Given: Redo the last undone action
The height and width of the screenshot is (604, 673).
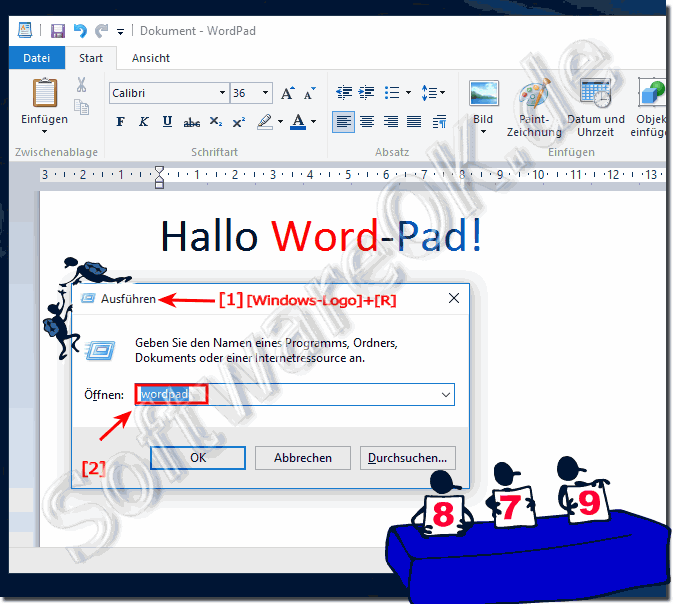Looking at the screenshot, I should click(101, 31).
